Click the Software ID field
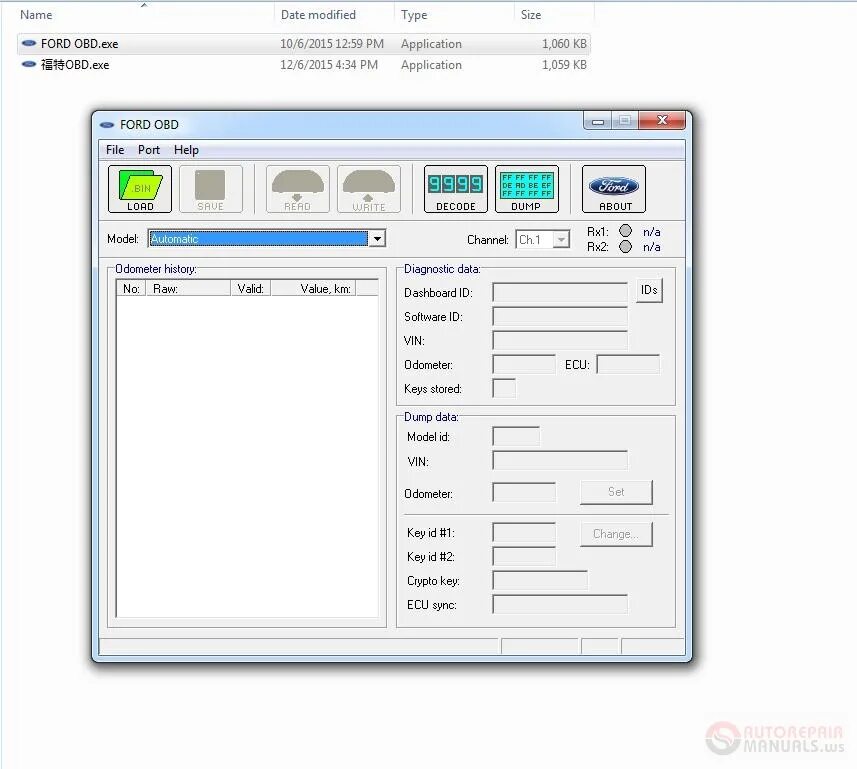857x769 pixels. click(560, 316)
